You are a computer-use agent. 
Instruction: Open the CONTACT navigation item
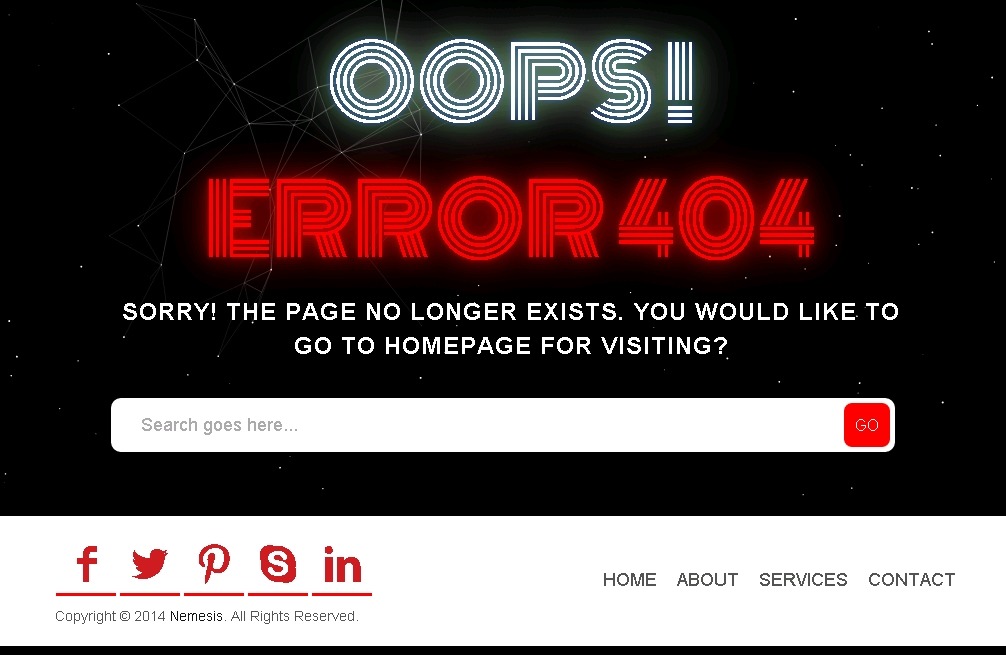(x=911, y=579)
